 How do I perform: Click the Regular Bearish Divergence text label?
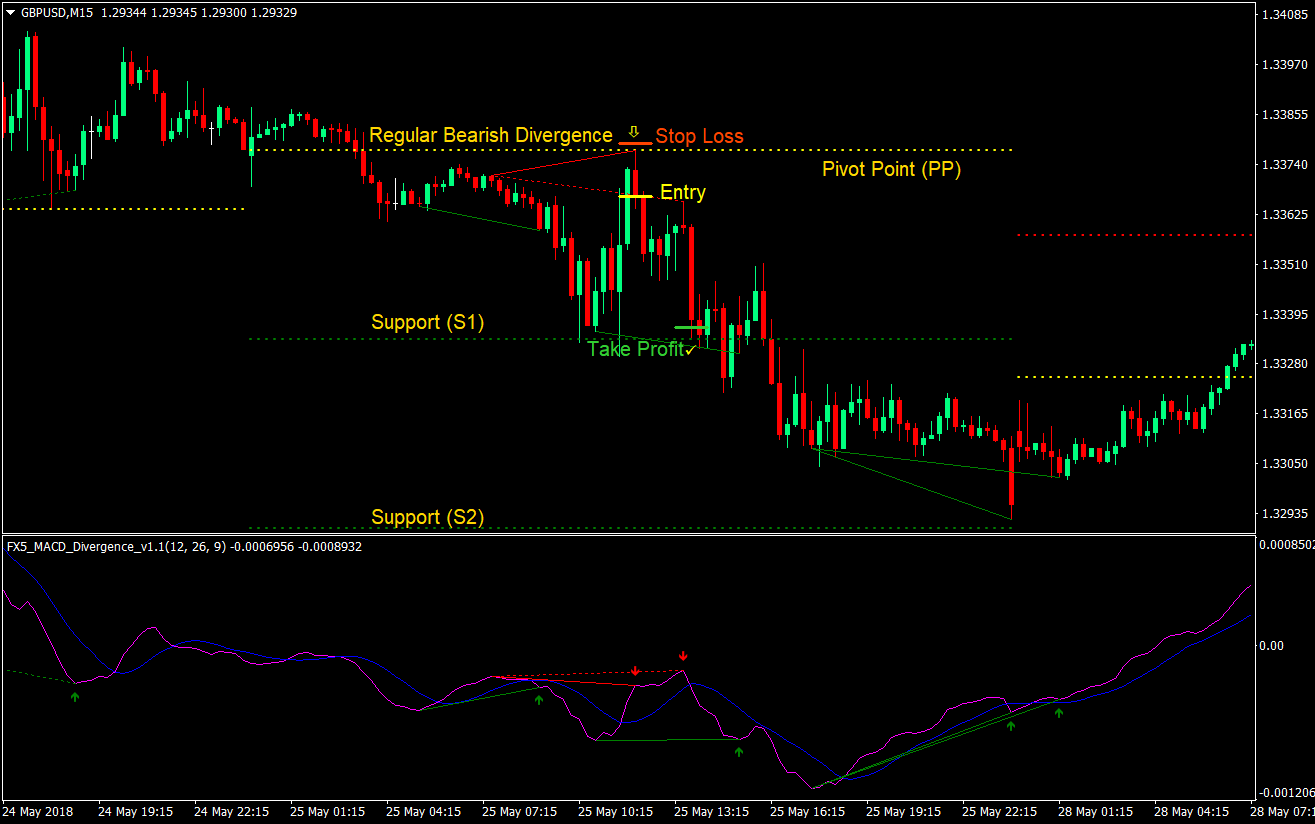pos(490,135)
